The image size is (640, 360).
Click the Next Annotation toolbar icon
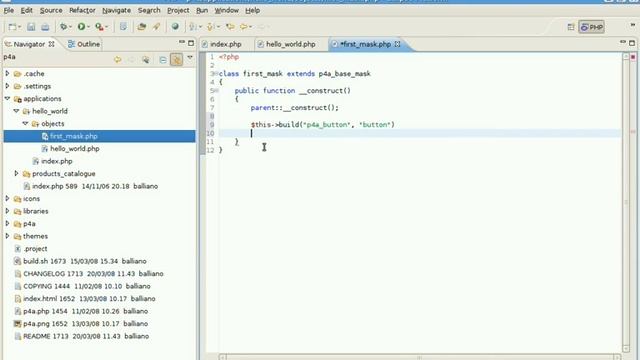(193, 27)
